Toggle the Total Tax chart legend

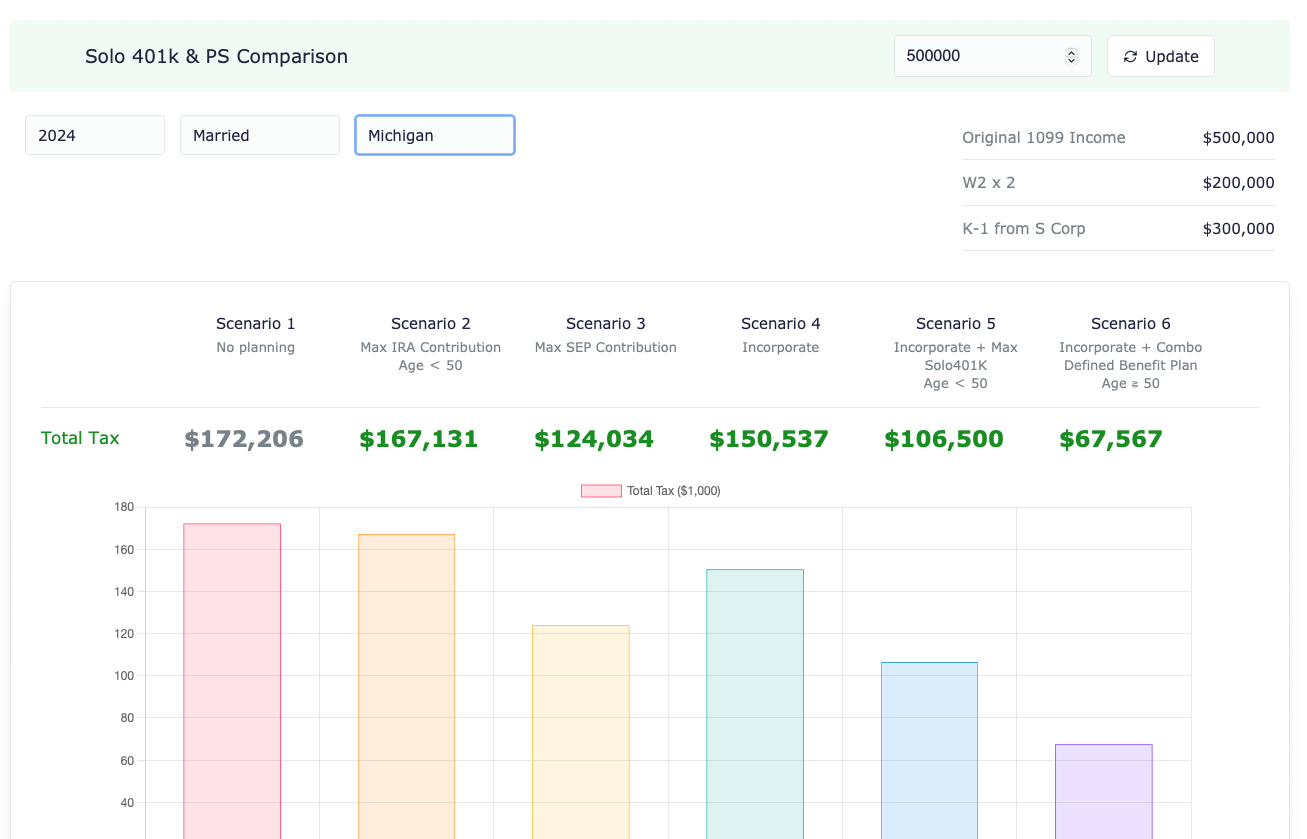651,491
